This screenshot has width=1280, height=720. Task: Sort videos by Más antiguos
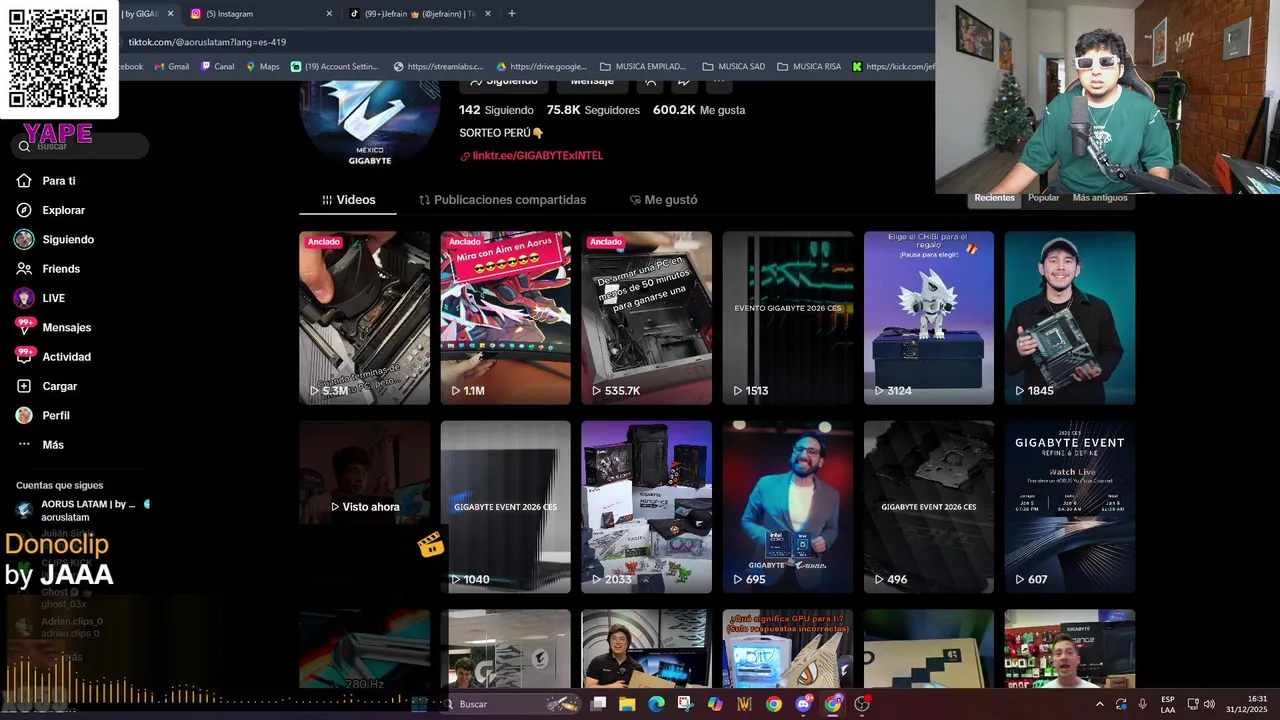point(1099,198)
